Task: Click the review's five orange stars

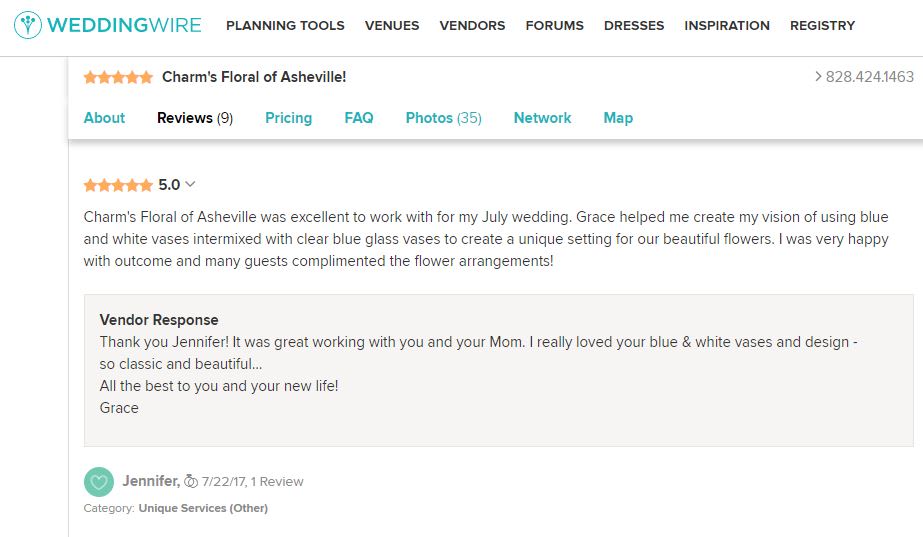Action: (118, 185)
